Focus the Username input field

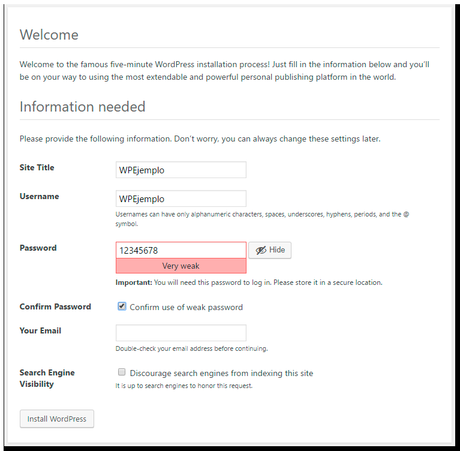point(181,199)
